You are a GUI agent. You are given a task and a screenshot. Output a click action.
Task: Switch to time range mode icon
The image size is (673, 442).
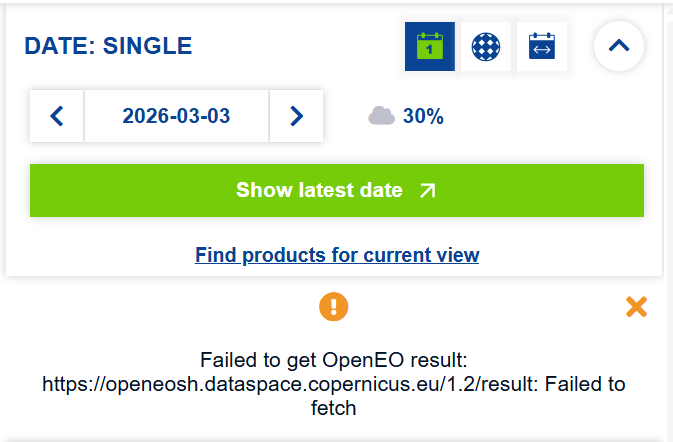pyautogui.click(x=542, y=47)
